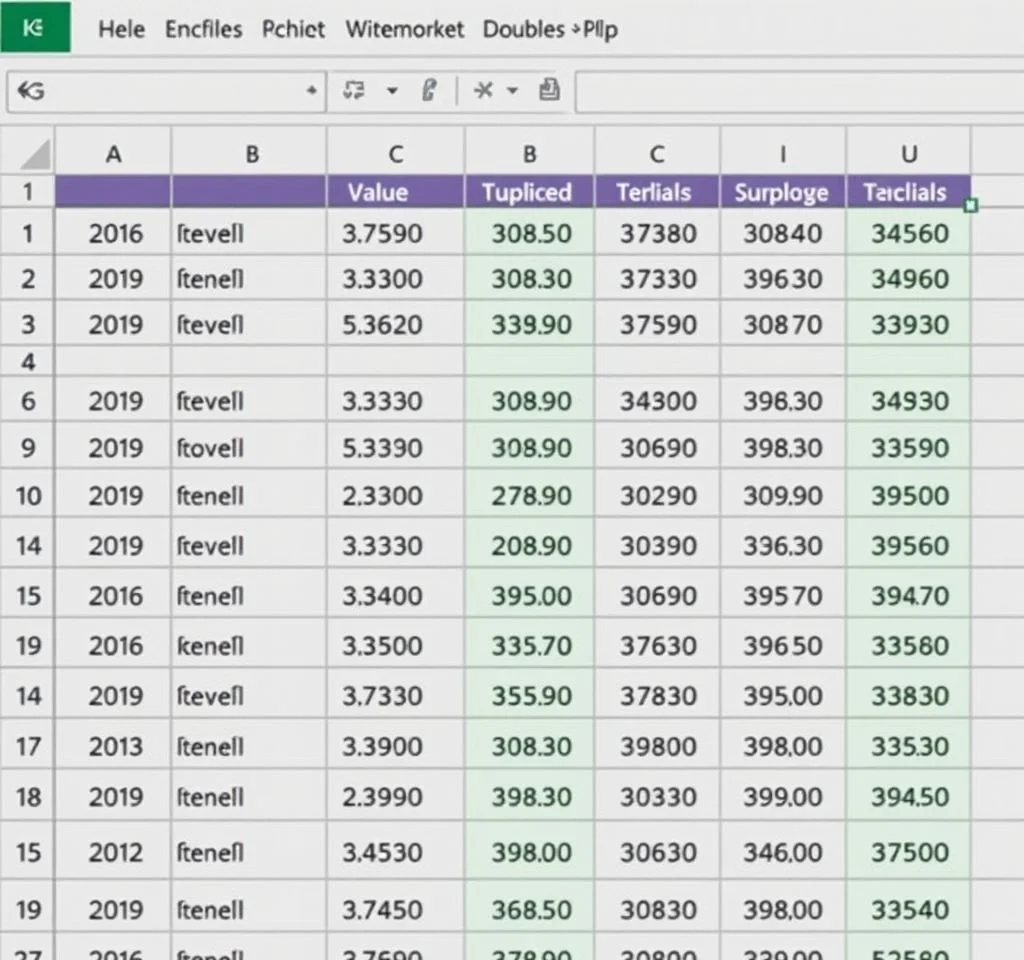
Task: Click the Tupliced header cell
Action: tap(527, 192)
